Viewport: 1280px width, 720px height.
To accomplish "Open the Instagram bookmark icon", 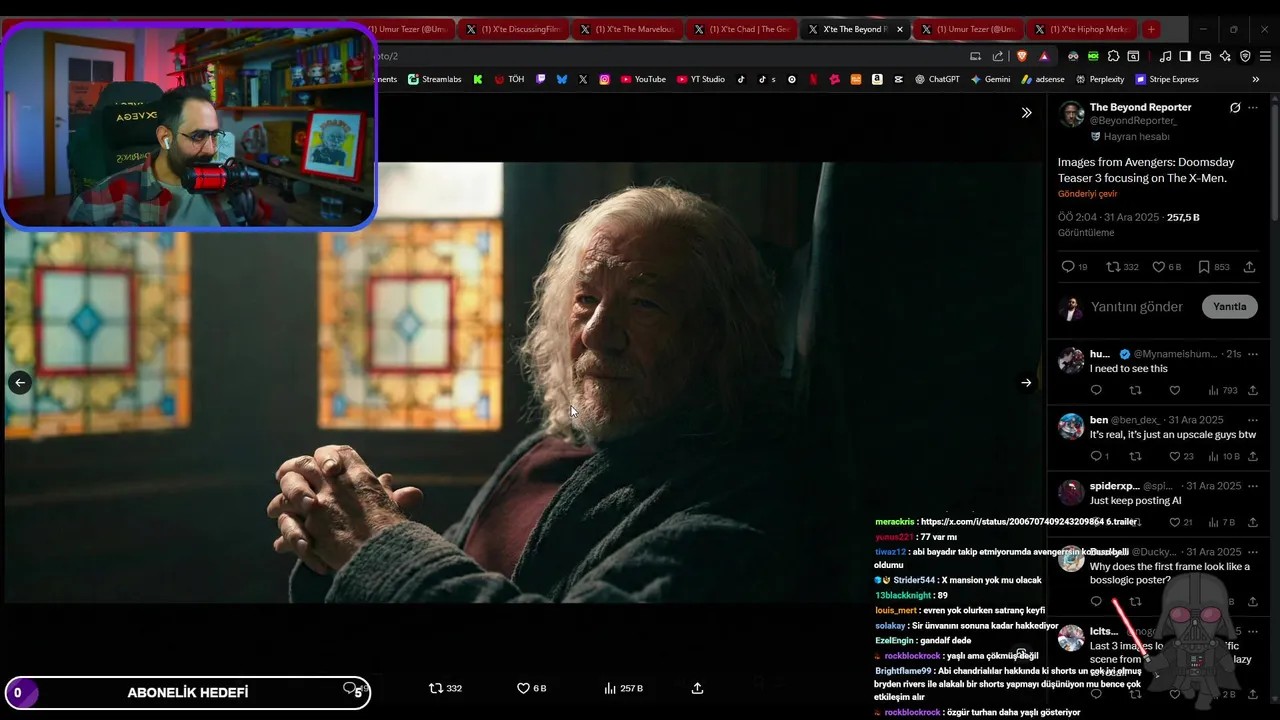I will 605,79.
